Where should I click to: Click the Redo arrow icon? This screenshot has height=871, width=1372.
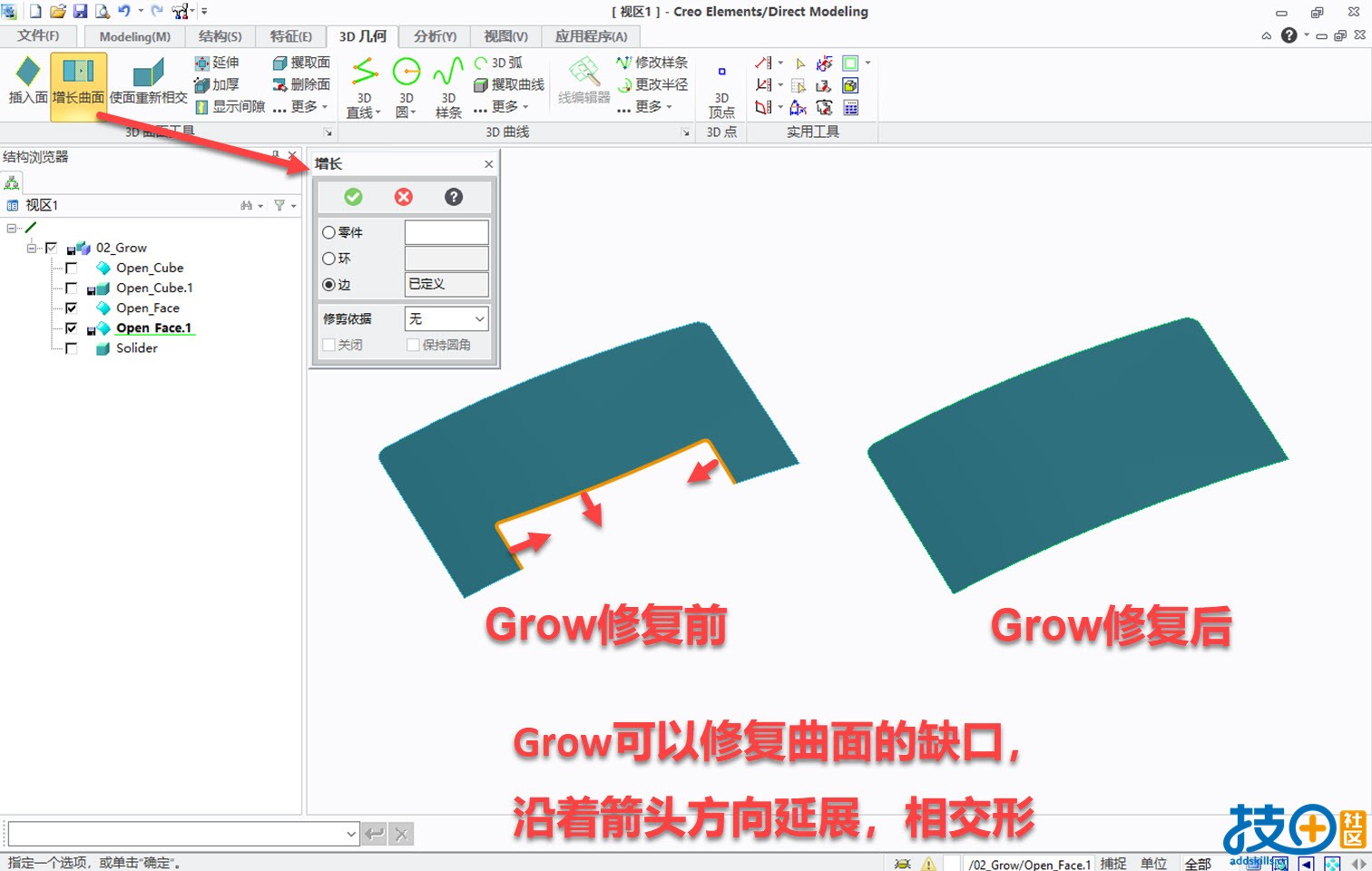pos(156,11)
